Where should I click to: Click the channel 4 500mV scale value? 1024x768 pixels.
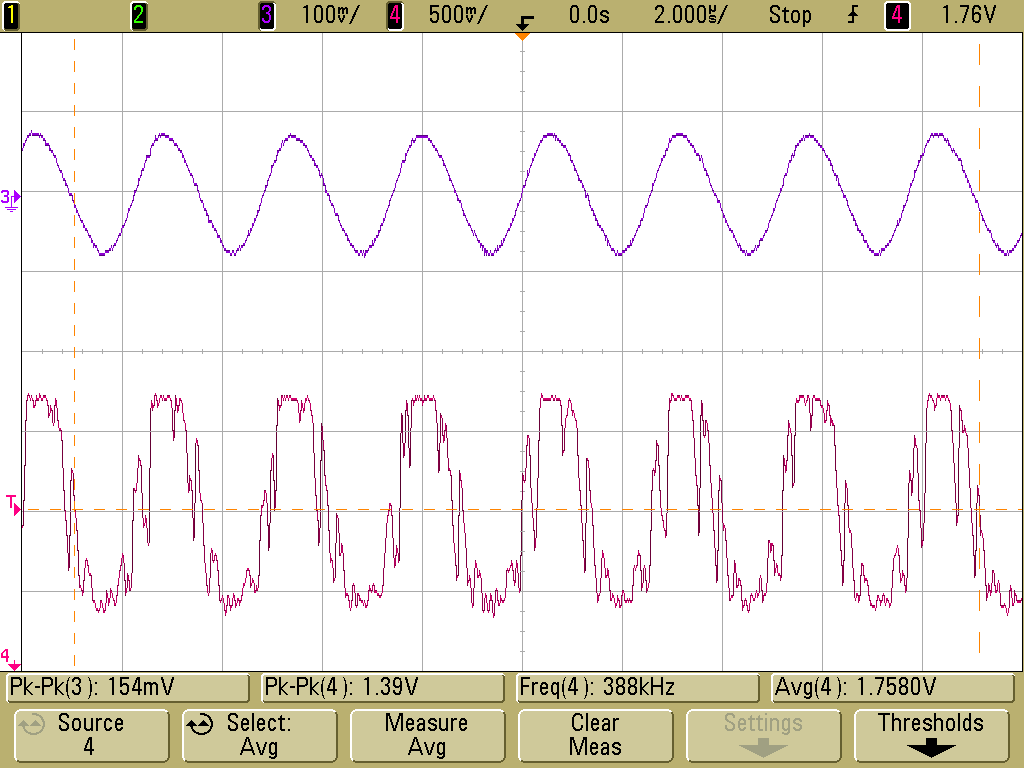point(458,15)
